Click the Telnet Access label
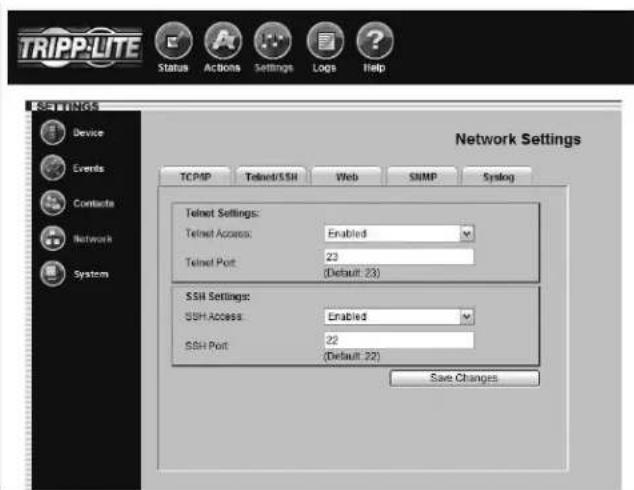Image resolution: width=634 pixels, height=490 pixels. coord(218,233)
